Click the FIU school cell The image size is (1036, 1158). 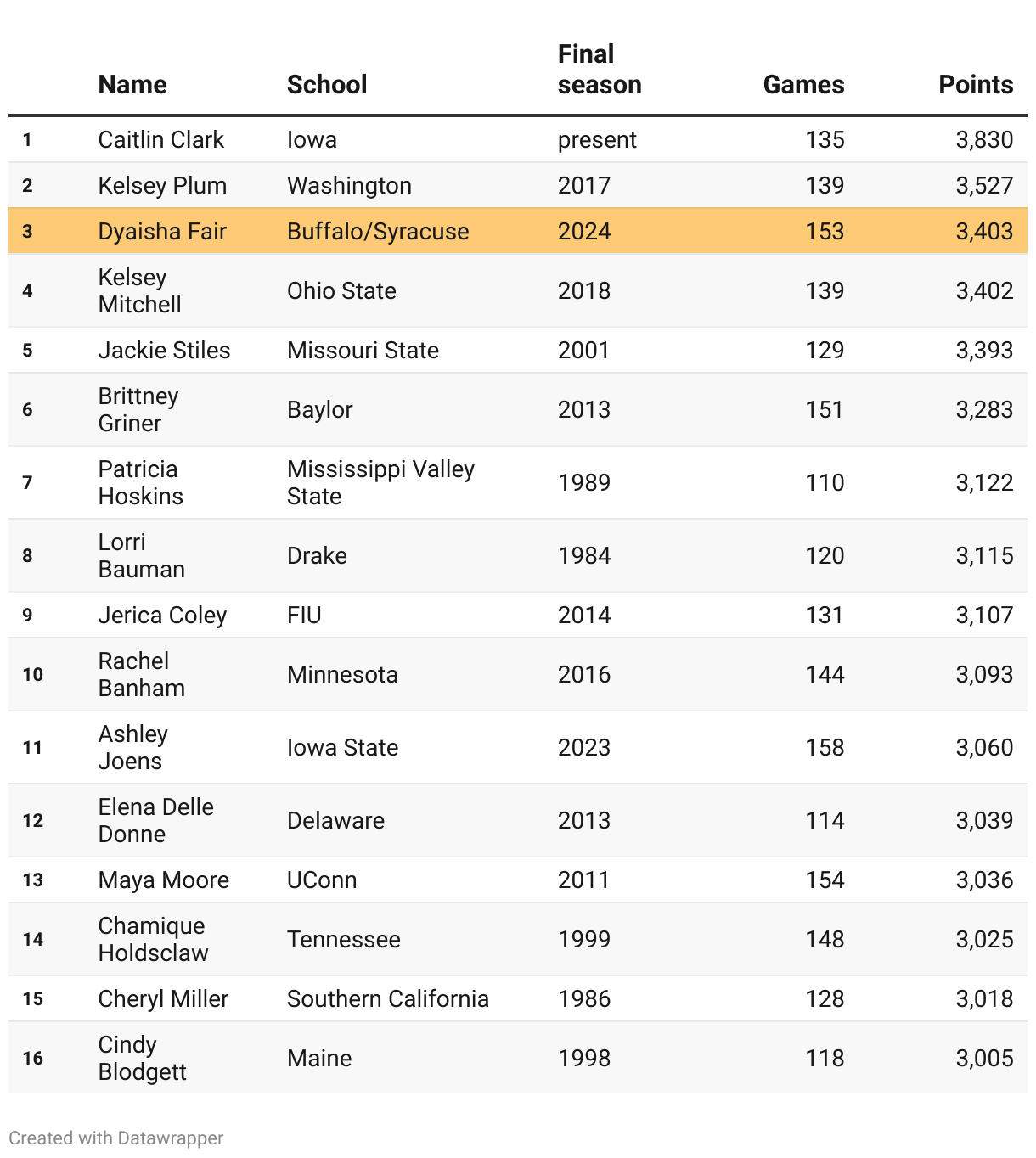[x=304, y=616]
